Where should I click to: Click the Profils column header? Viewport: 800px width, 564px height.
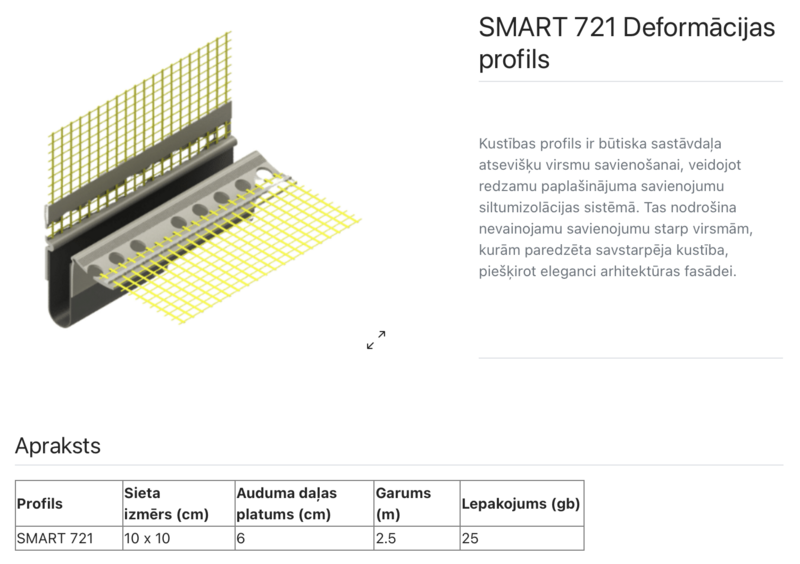click(x=40, y=504)
